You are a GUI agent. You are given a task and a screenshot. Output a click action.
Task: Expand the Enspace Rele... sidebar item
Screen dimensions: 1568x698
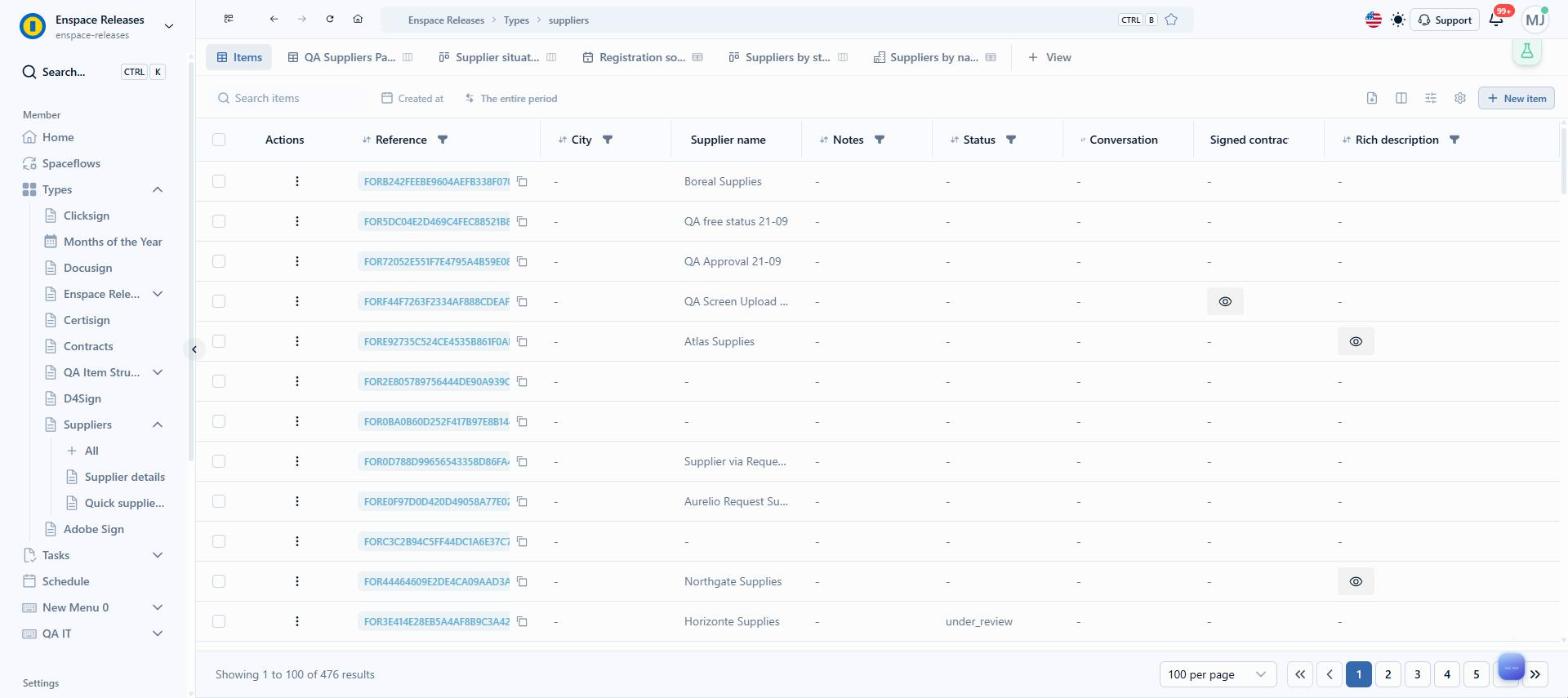click(157, 294)
